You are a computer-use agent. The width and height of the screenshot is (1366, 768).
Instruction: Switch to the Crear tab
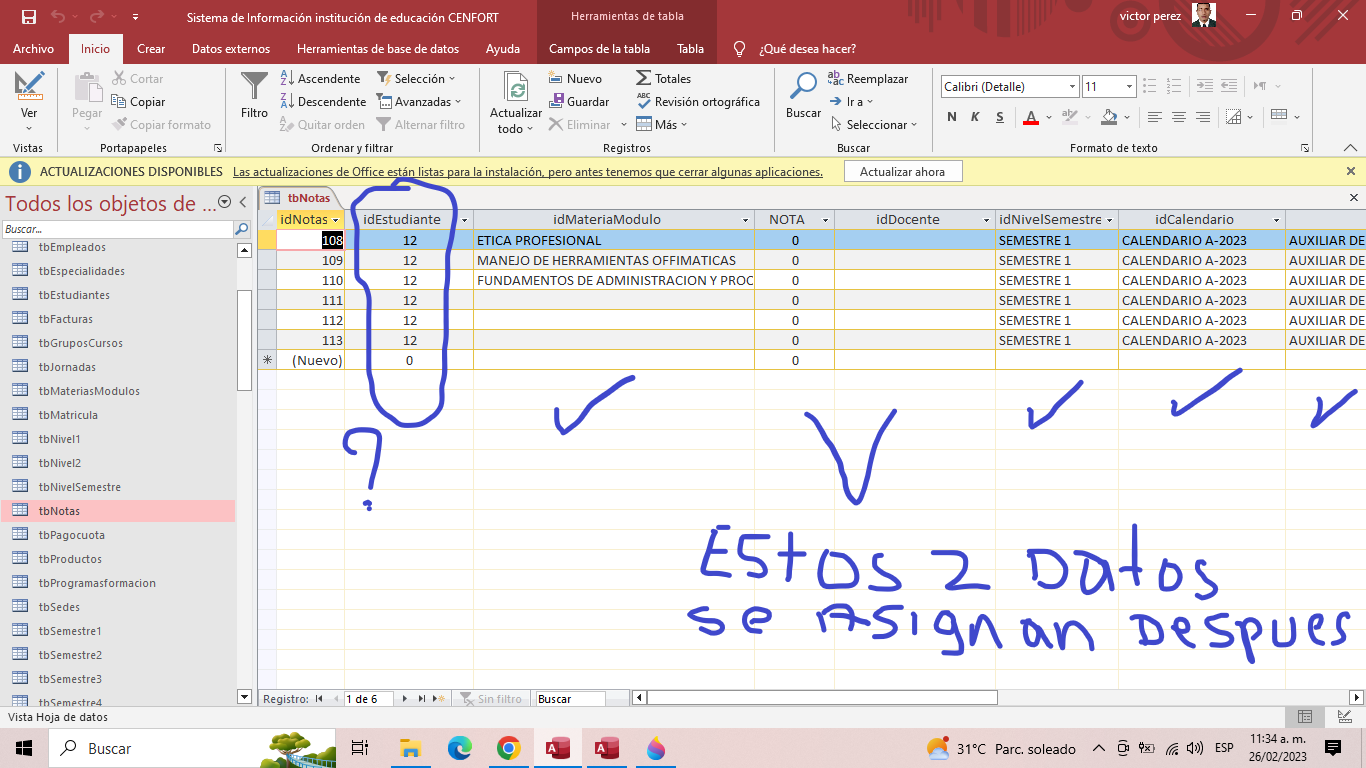pyautogui.click(x=151, y=48)
